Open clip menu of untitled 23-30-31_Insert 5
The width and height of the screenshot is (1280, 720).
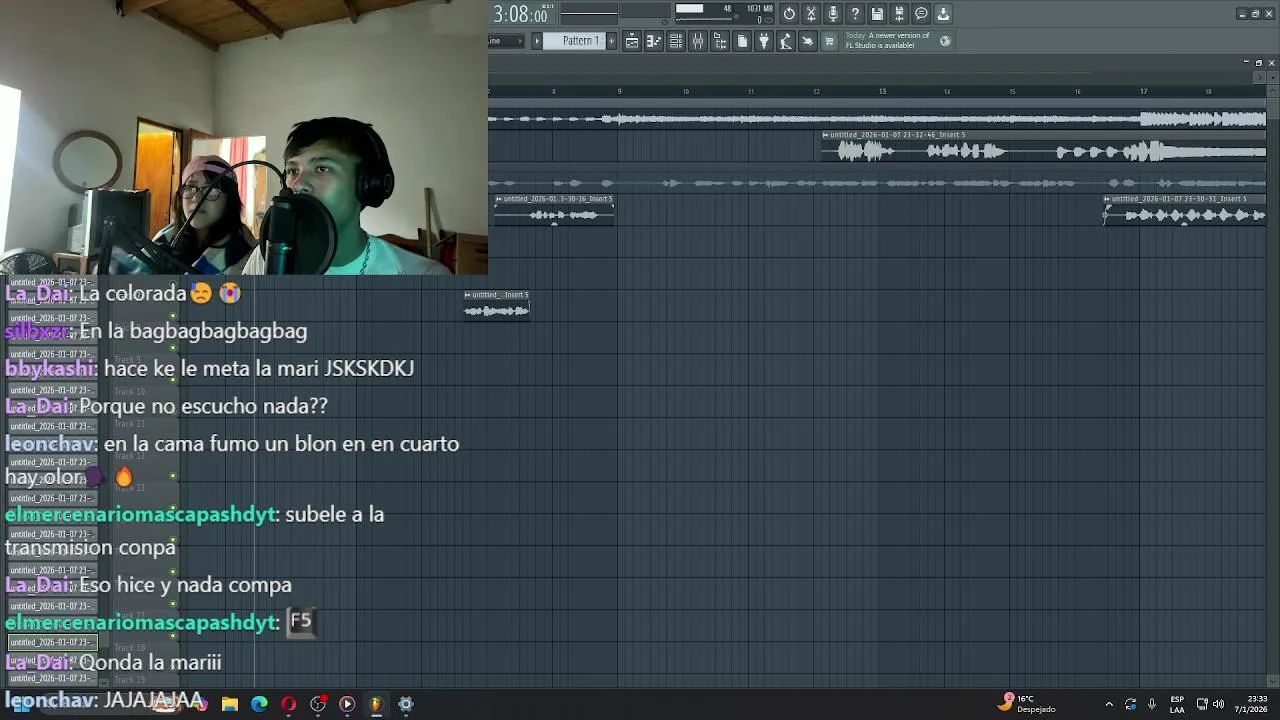click(x=1107, y=199)
